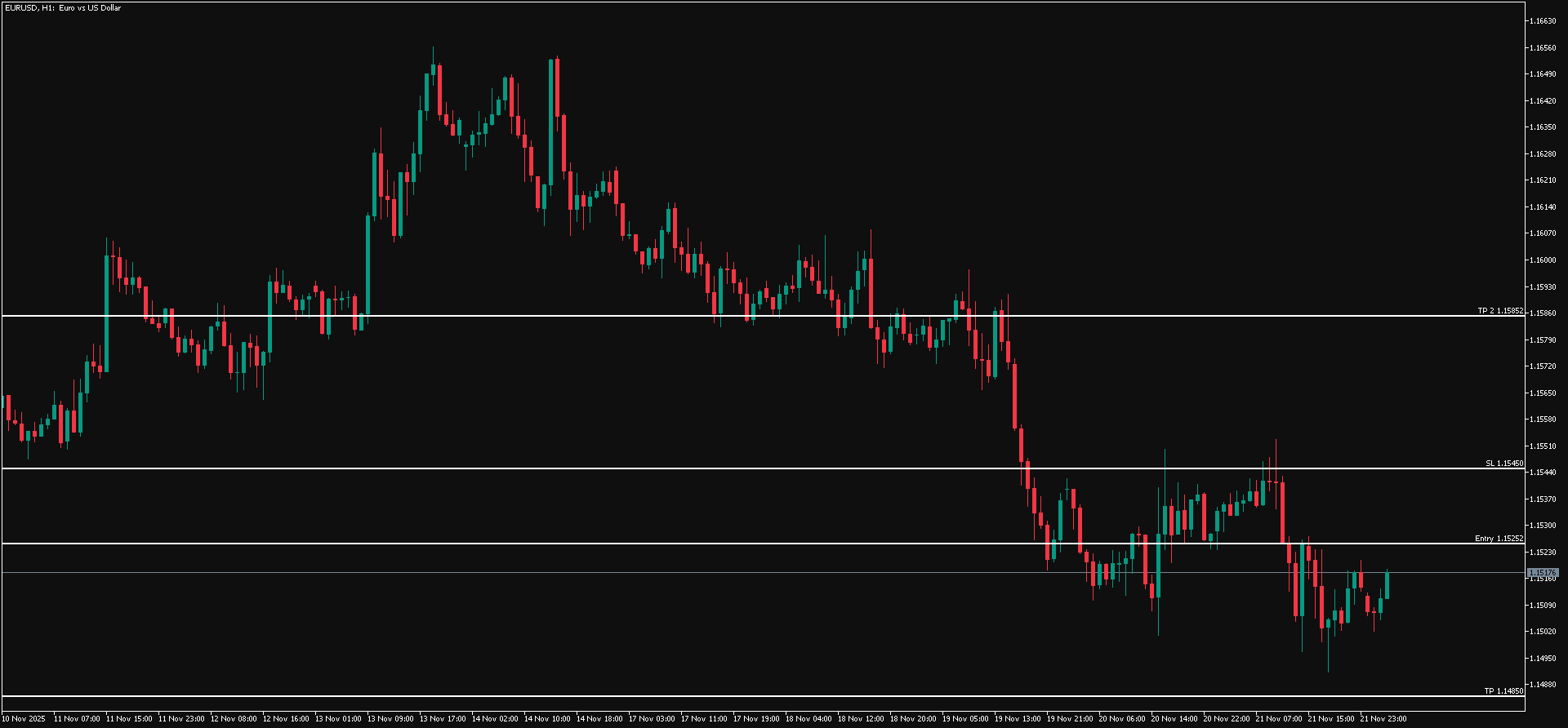Click the 1.15020 price scale value
This screenshot has height=728, width=1568.
[x=1543, y=632]
